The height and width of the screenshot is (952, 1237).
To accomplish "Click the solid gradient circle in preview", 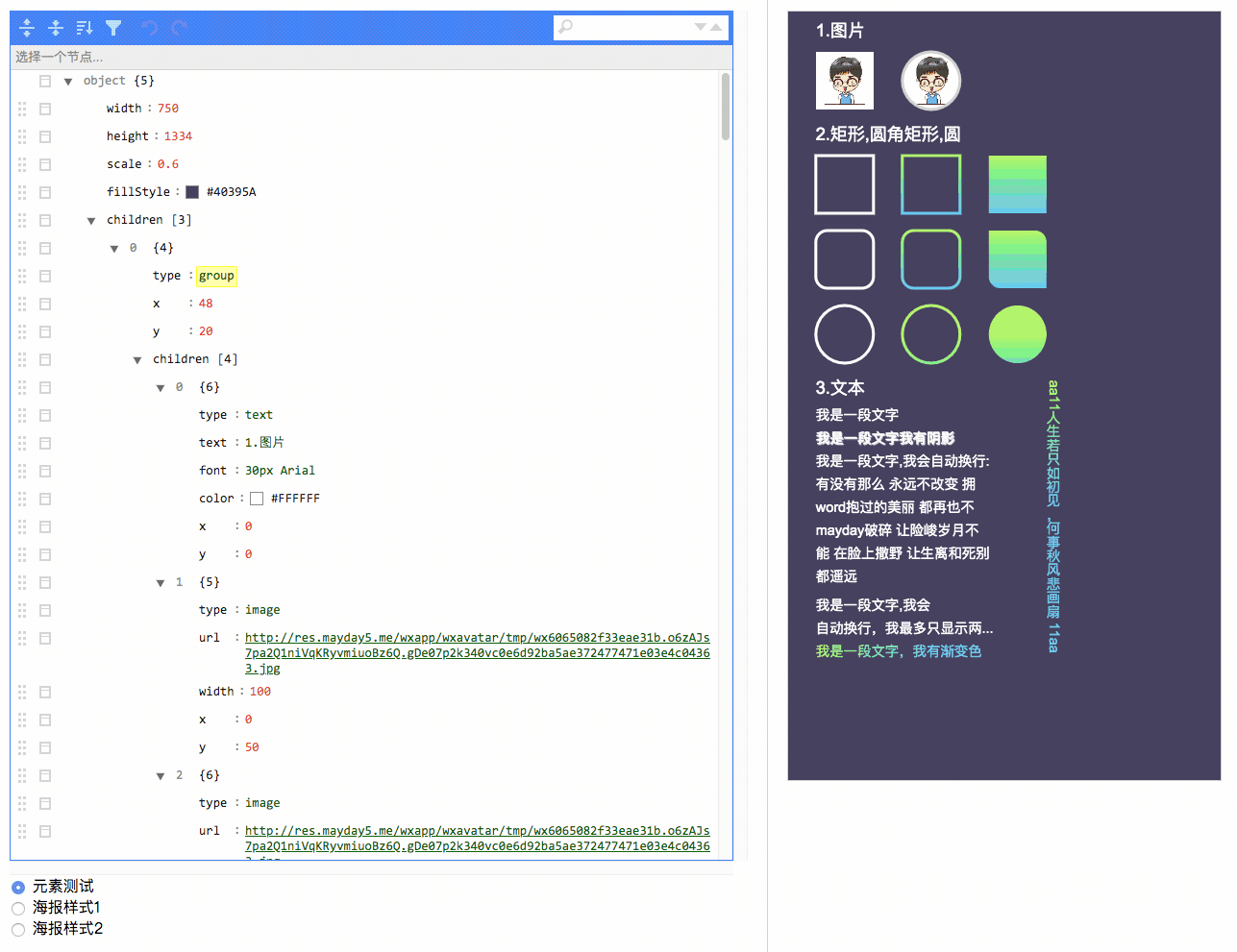I will [1018, 334].
